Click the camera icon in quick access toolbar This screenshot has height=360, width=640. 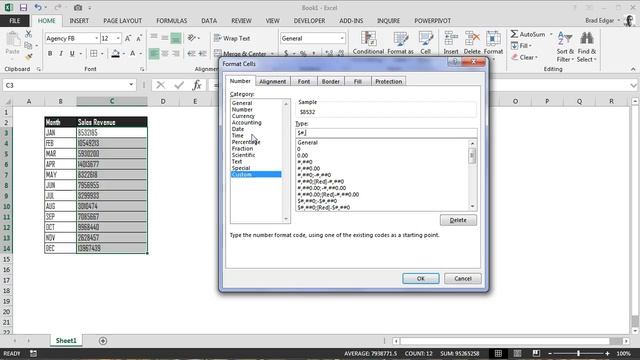tap(78, 7)
